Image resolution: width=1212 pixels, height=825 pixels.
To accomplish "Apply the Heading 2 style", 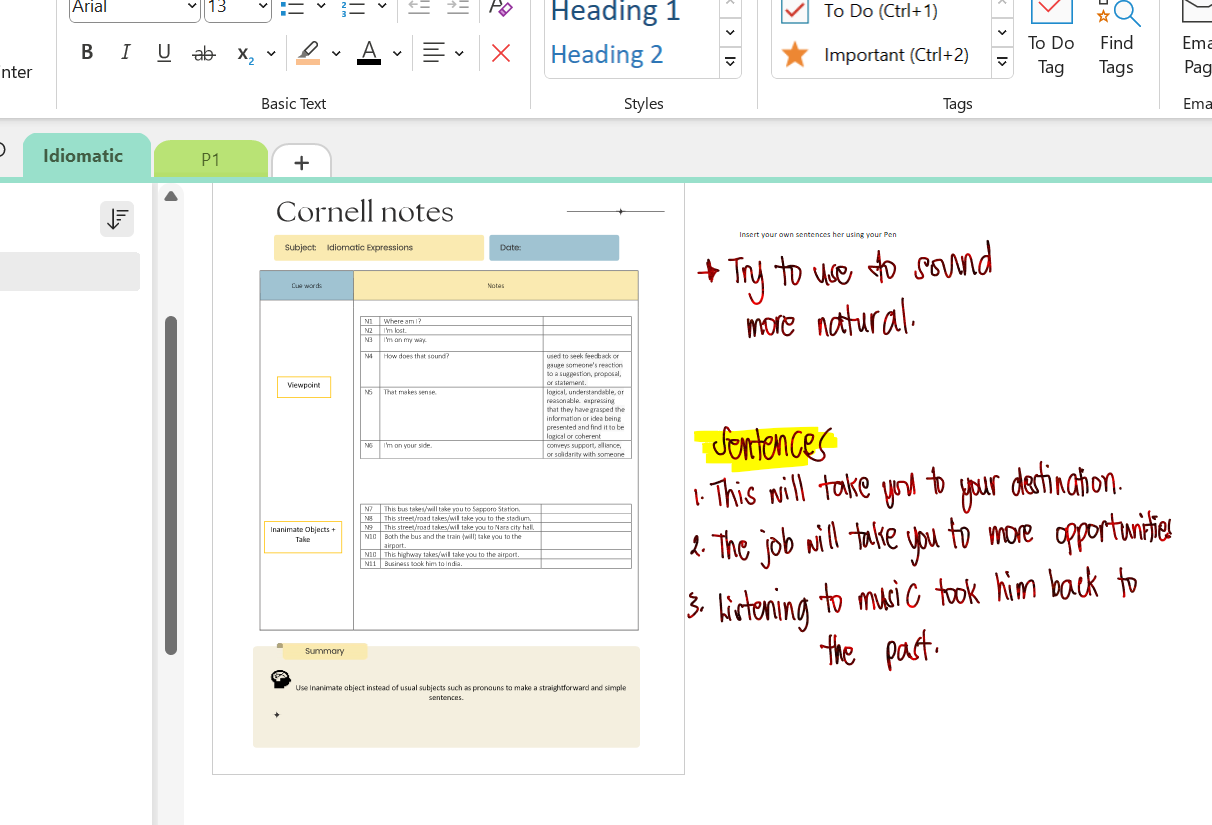I will tap(607, 54).
